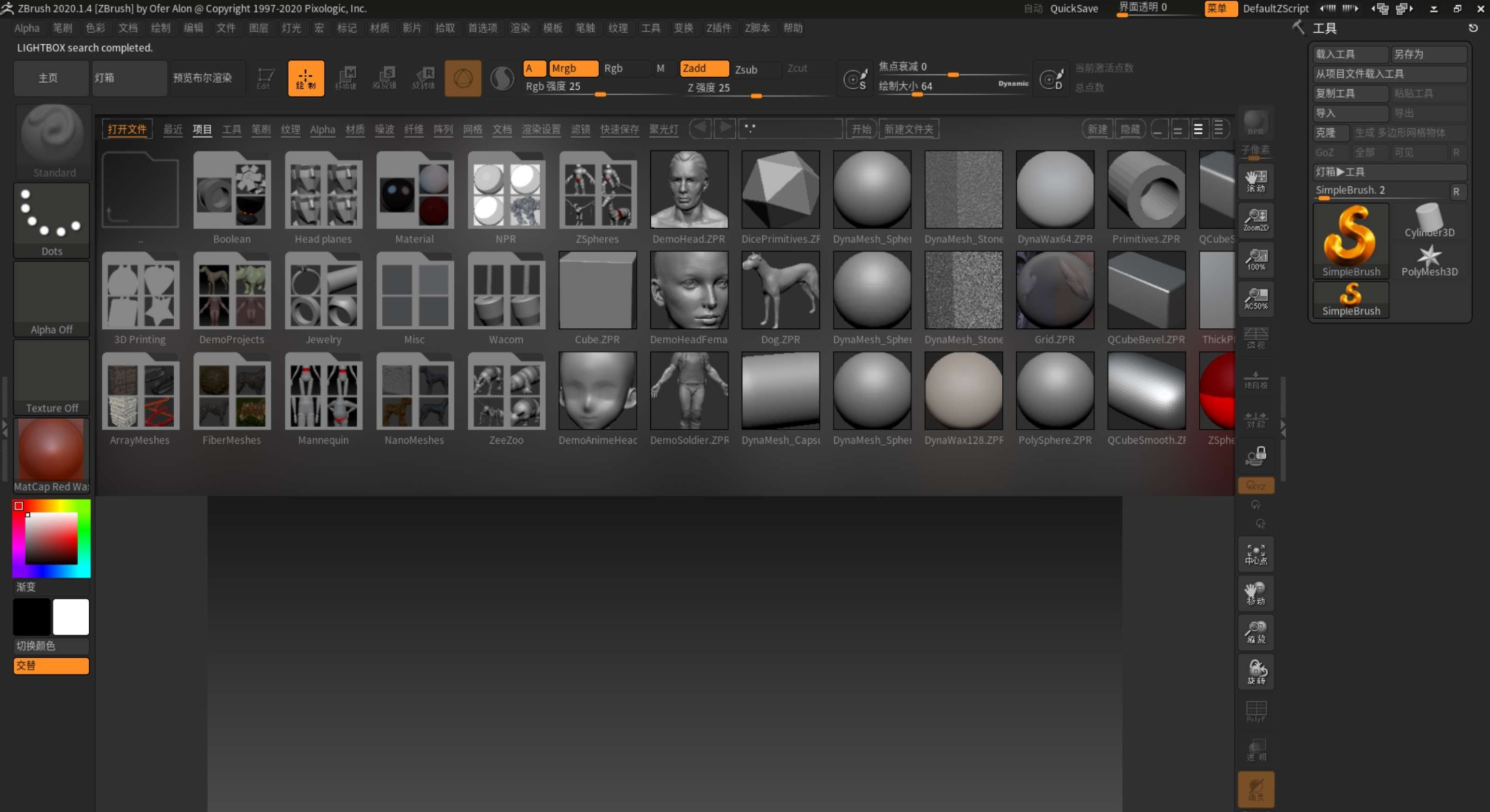Screen dimensions: 1490x812
Task: Select the Move gizmo icon (移动轴)
Action: click(346, 78)
